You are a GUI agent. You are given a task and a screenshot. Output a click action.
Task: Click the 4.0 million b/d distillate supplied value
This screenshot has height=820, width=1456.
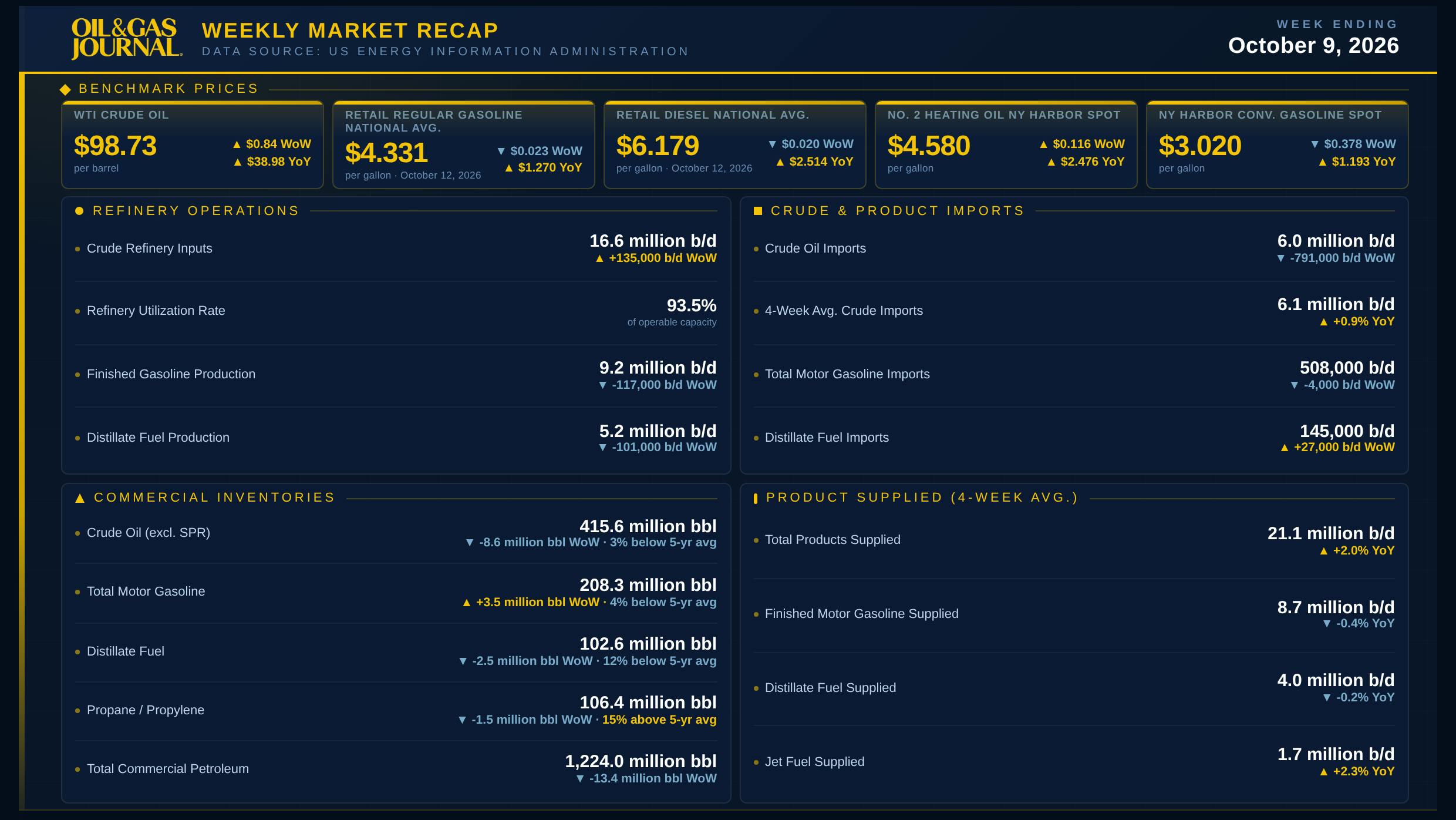click(x=1336, y=680)
